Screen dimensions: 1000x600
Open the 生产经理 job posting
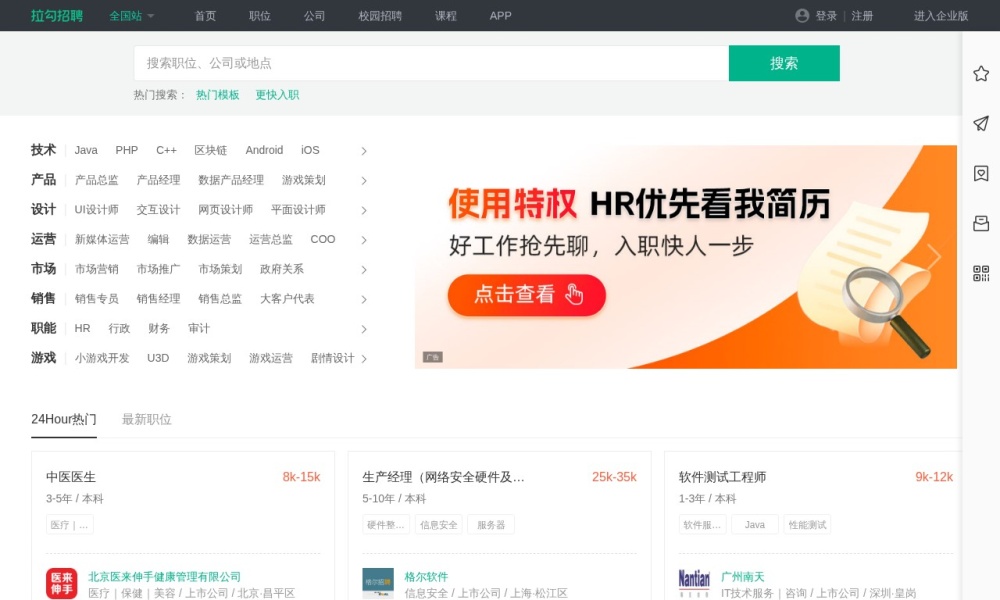443,477
